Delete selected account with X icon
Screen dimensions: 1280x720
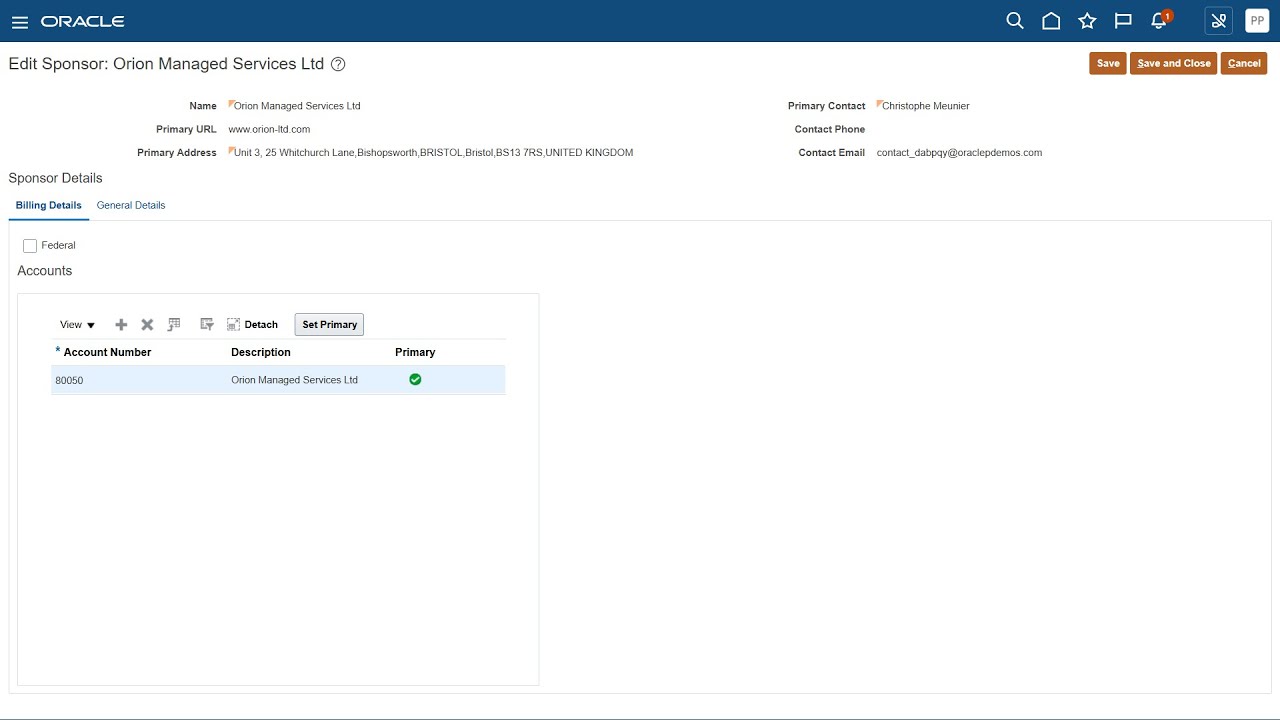[147, 325]
